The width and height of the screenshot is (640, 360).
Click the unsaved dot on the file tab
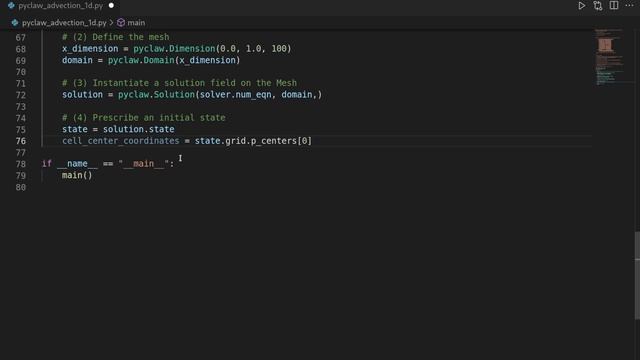[111, 6]
